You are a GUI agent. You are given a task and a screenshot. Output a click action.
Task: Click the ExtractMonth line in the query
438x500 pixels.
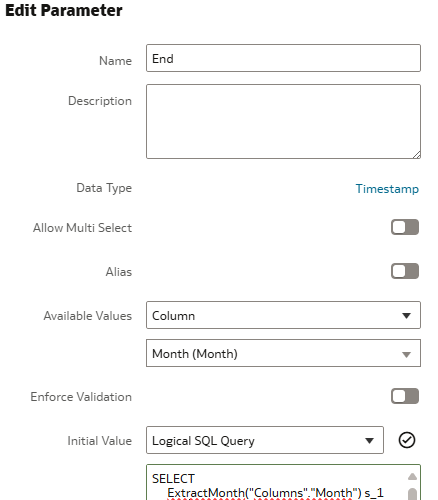[x=275, y=493]
